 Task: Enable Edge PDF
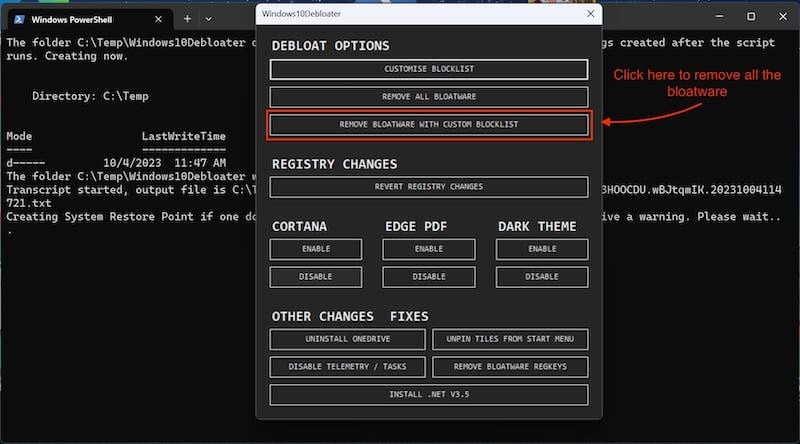point(429,250)
